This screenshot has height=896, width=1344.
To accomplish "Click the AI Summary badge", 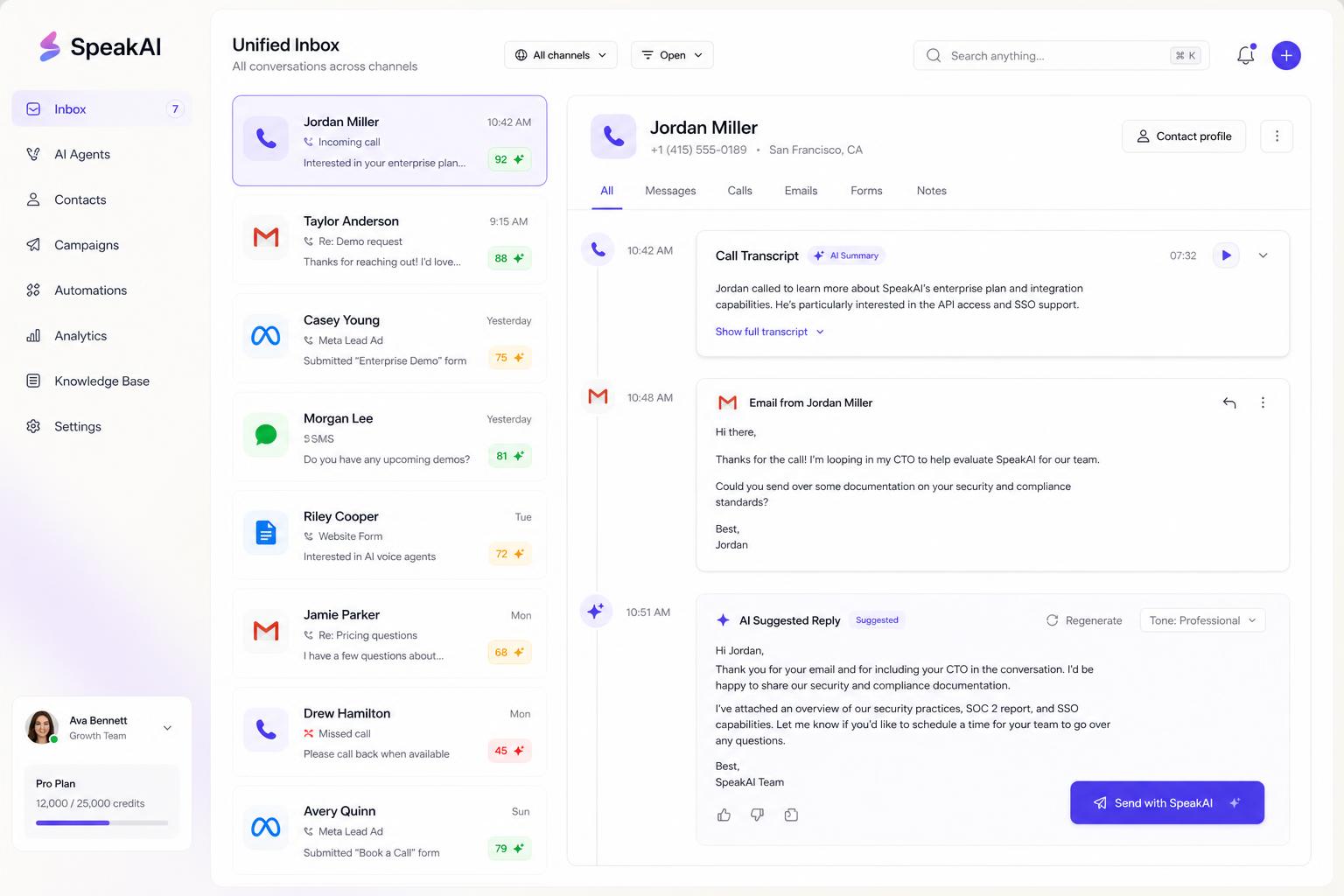I will coord(846,255).
